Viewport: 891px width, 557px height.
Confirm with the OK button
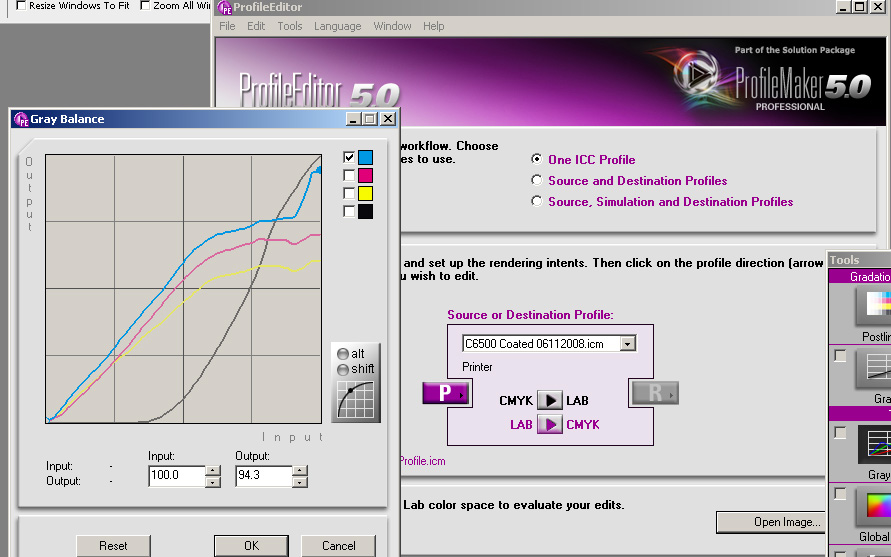point(251,546)
